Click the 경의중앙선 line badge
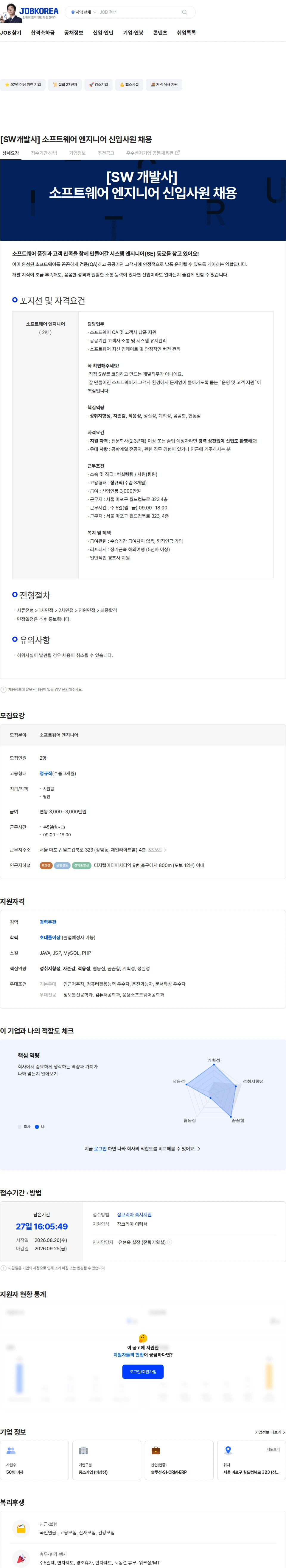 click(x=82, y=865)
